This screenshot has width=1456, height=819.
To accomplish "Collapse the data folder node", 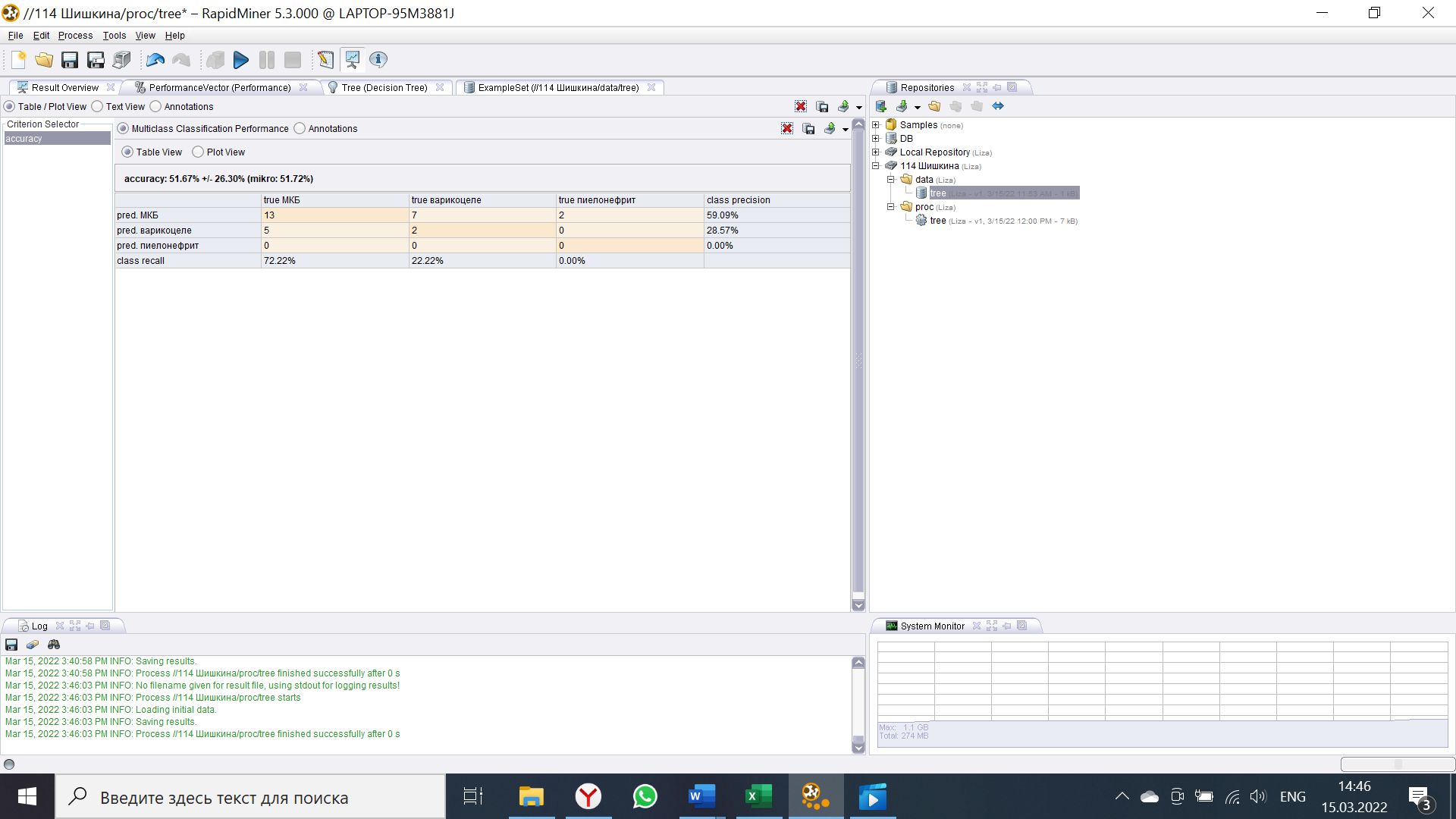I will [x=891, y=180].
